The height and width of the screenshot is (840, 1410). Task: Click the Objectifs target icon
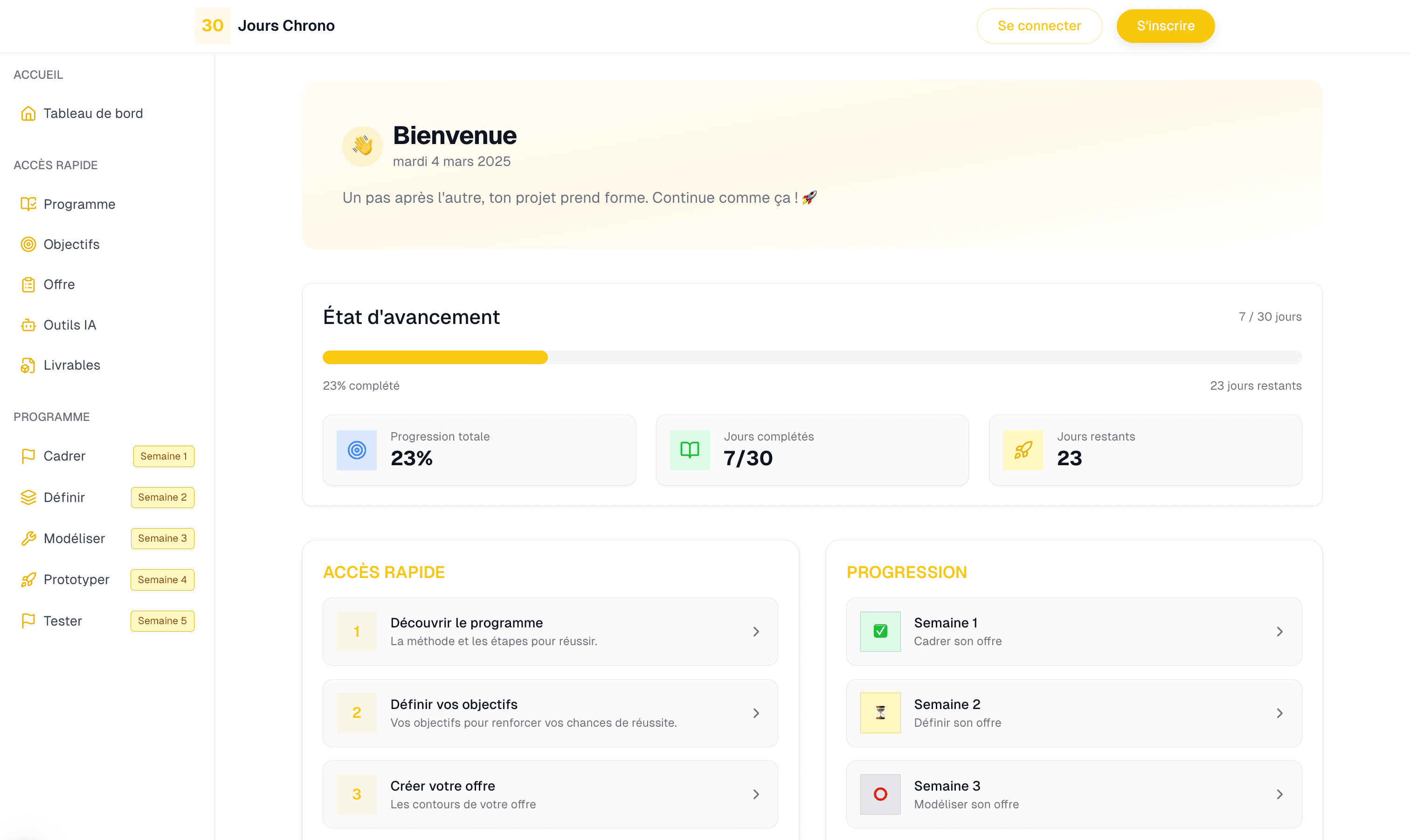click(28, 244)
